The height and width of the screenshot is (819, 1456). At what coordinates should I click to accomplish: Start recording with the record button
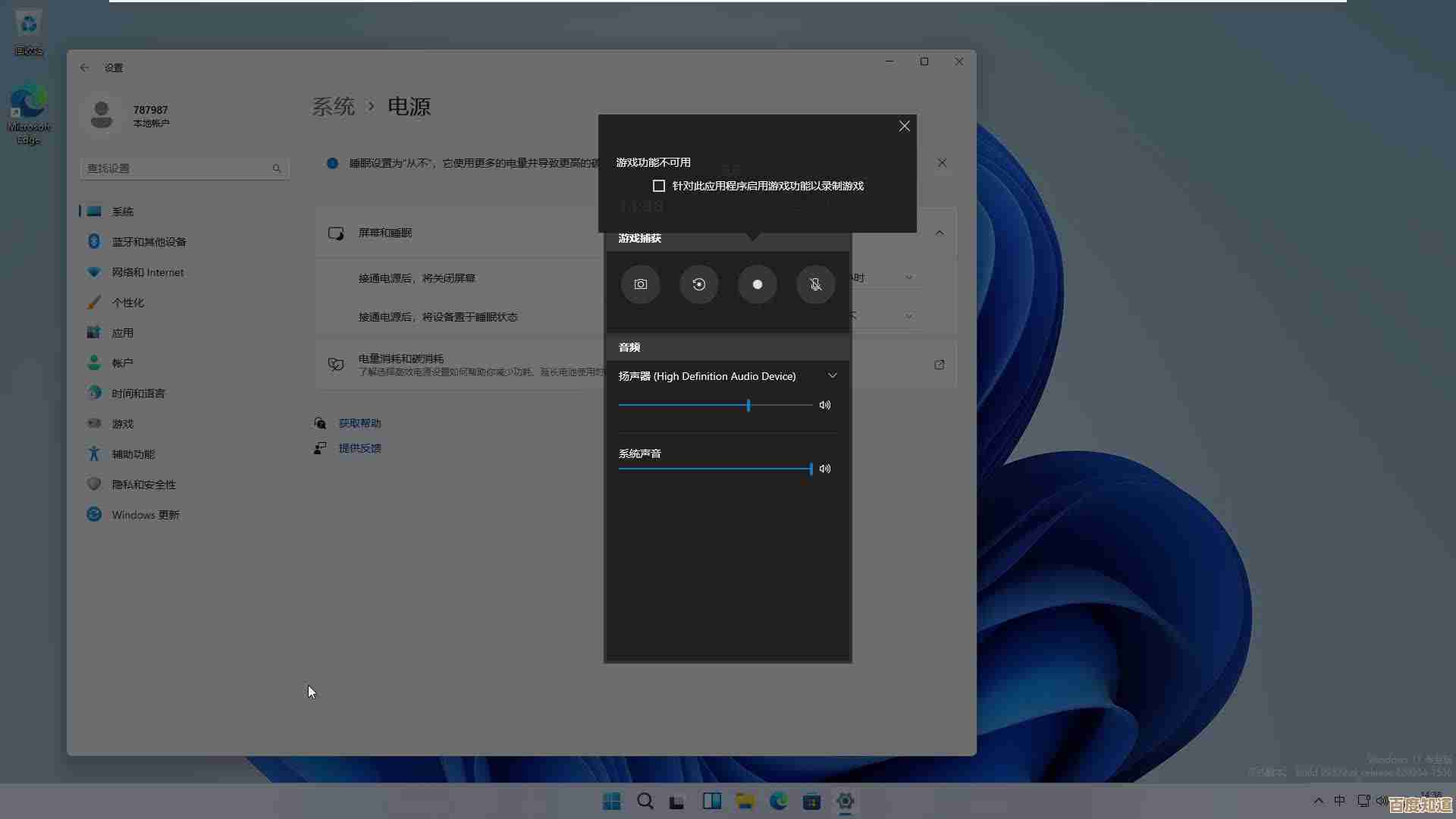click(x=757, y=284)
